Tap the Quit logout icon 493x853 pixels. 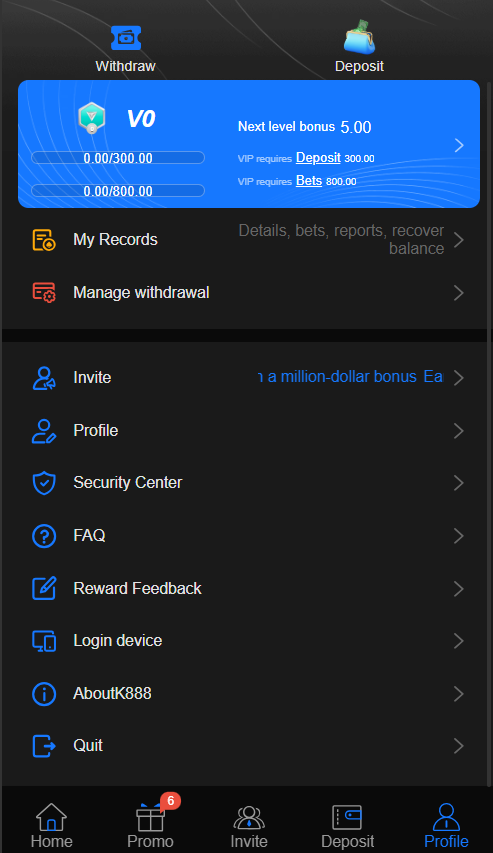coord(44,746)
